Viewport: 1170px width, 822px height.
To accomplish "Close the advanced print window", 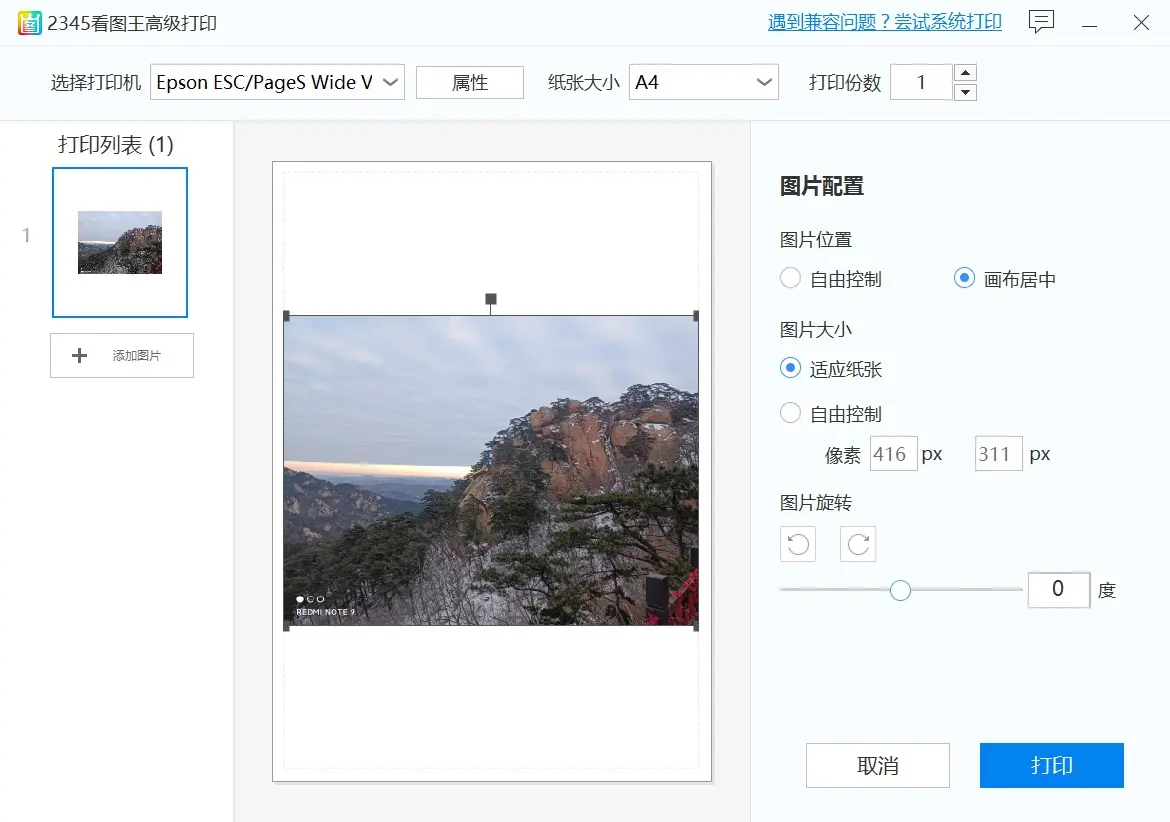I will click(1141, 23).
